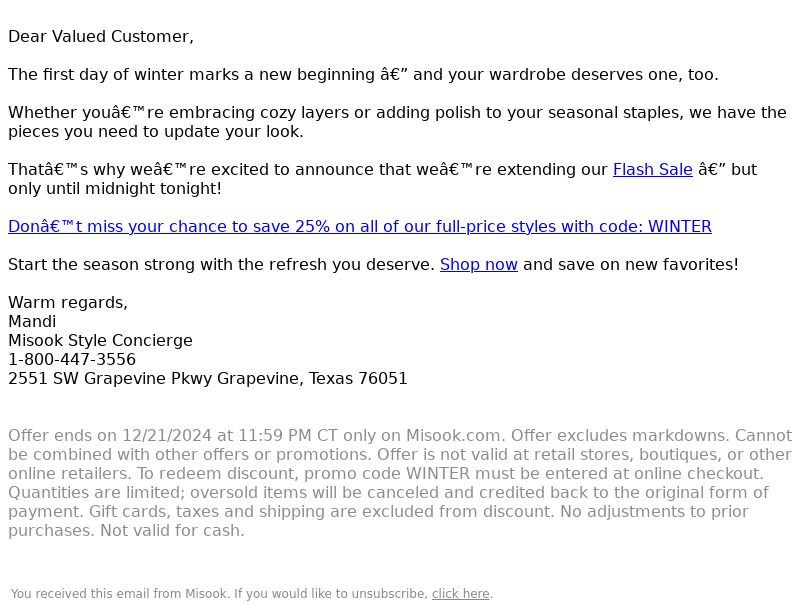
Task: Click the Start the season strong sentence
Action: 221,265
